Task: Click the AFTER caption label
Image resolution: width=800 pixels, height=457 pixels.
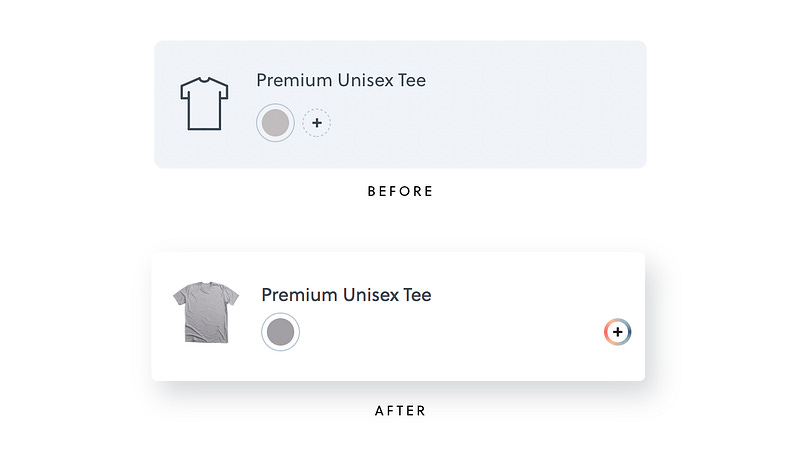Action: tap(401, 411)
